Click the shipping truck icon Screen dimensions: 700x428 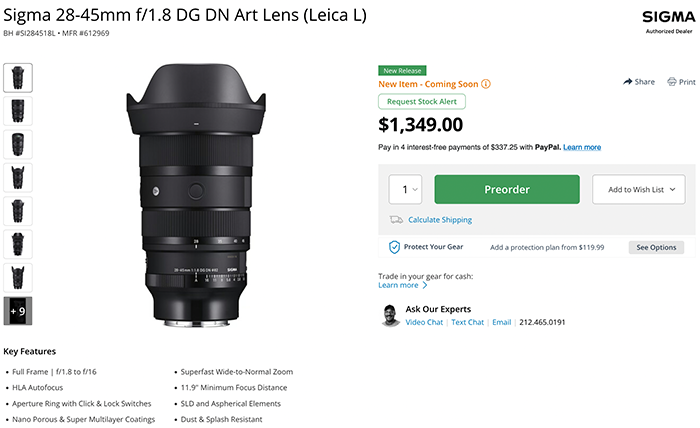click(397, 220)
